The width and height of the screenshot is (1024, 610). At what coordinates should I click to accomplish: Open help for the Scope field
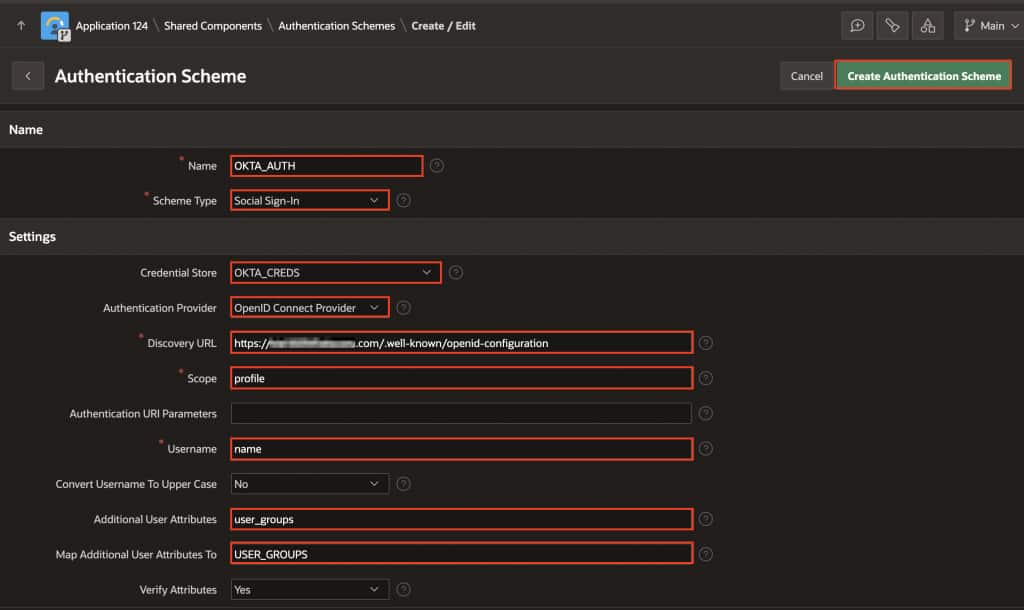pyautogui.click(x=705, y=378)
